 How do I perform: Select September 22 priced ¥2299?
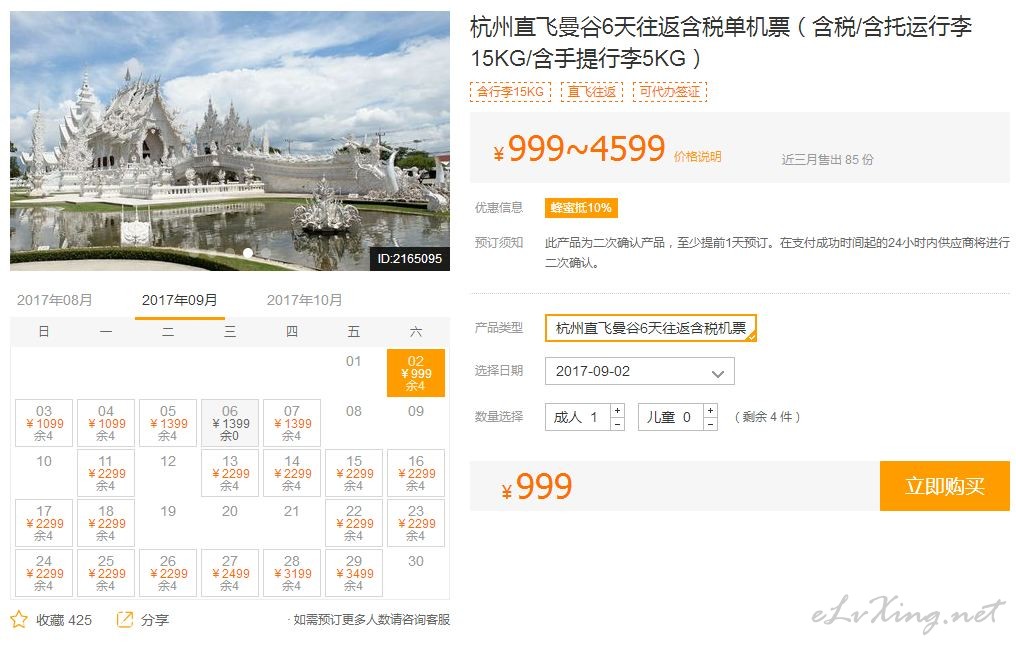coord(354,523)
